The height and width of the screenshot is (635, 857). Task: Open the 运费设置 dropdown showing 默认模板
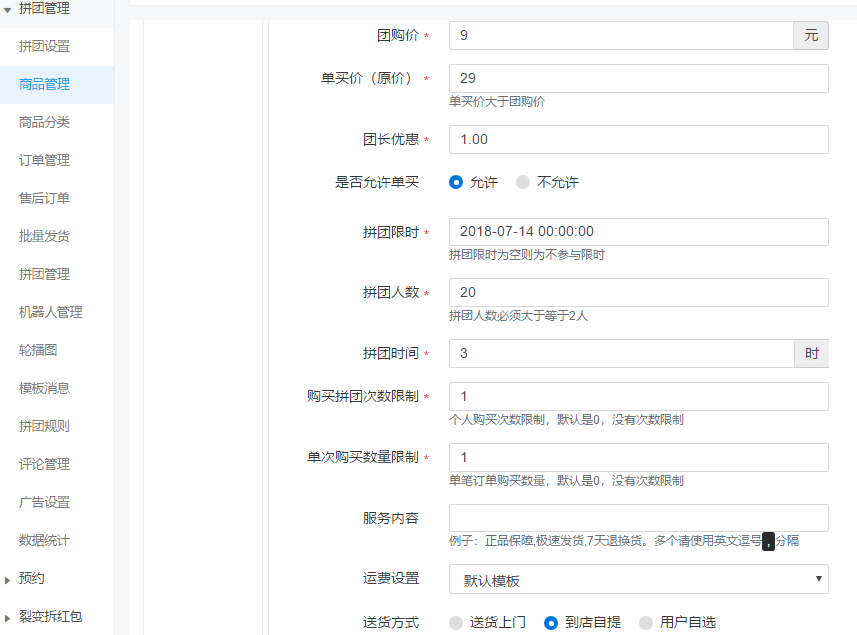[638, 579]
